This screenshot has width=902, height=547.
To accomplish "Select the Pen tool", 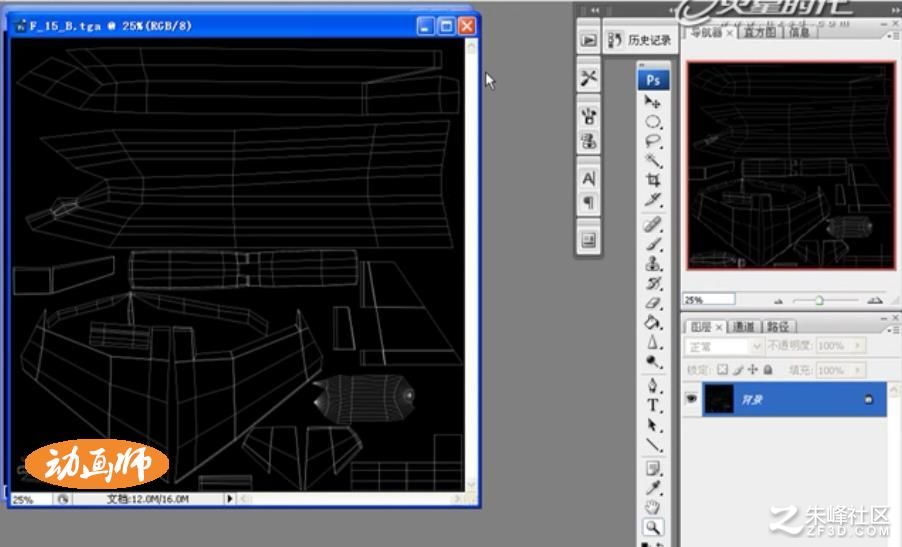I will pyautogui.click(x=652, y=385).
